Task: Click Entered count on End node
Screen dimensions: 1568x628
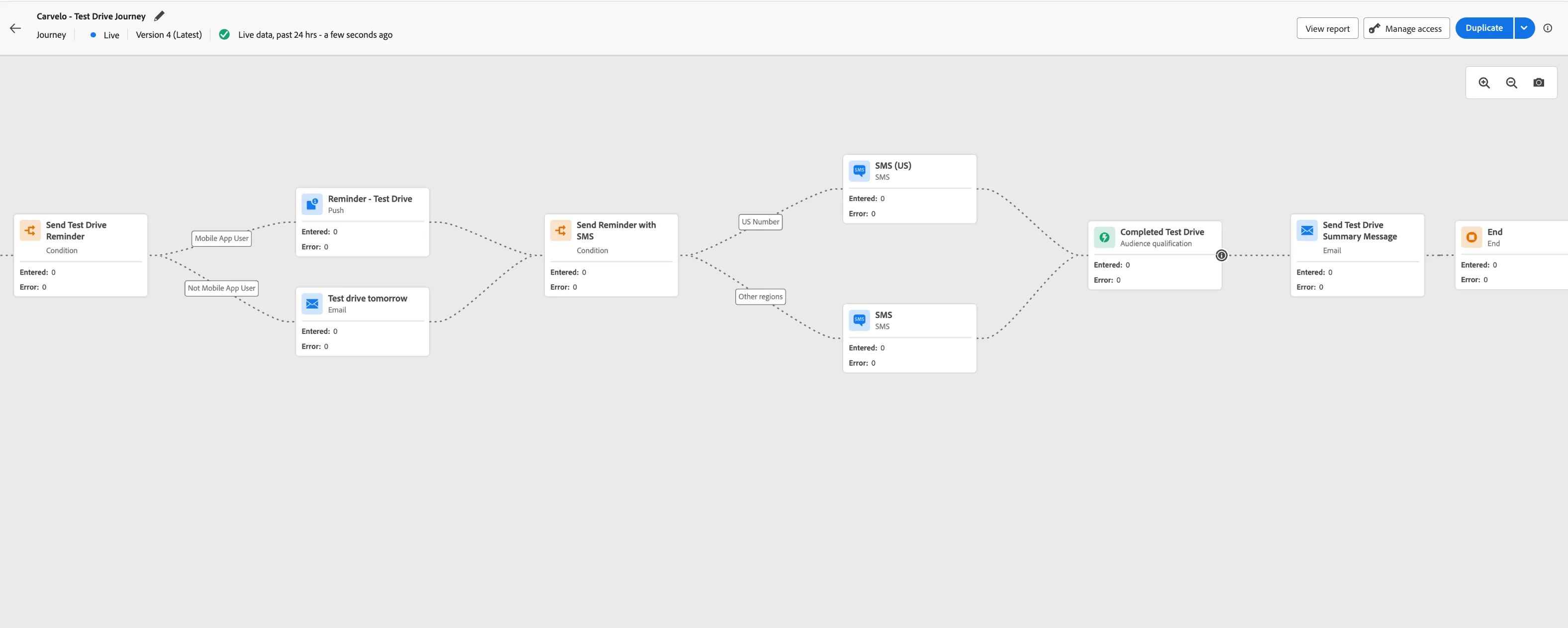Action: 1478,265
